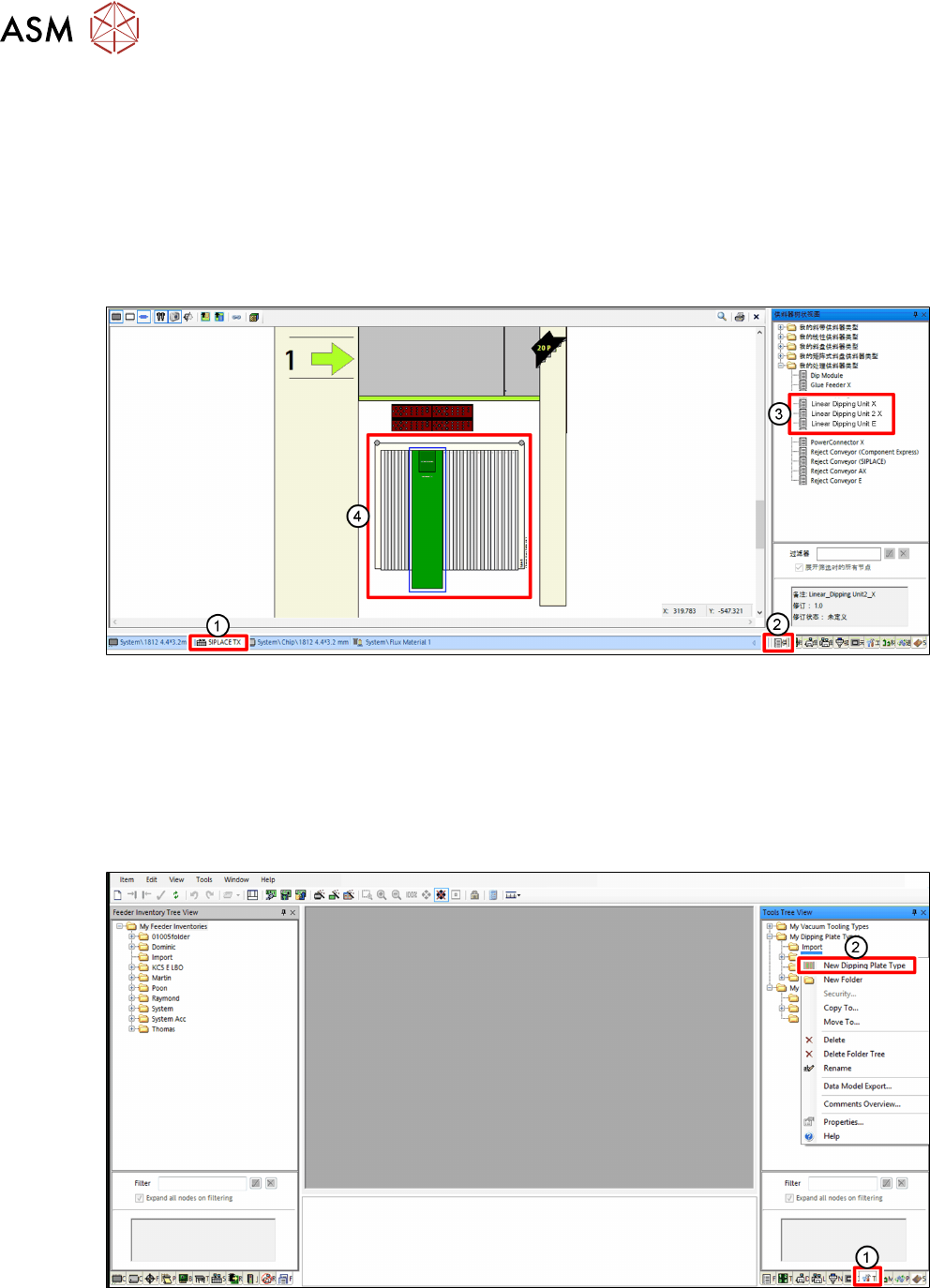Click the filter clear icon in Tools Tree View
This screenshot has height=1288, width=930.
point(902,1183)
